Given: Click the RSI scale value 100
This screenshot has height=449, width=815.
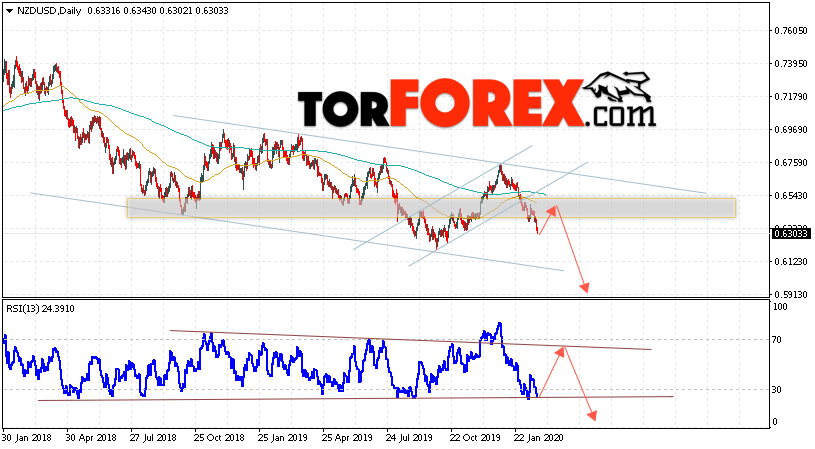Looking at the screenshot, I should coord(780,307).
